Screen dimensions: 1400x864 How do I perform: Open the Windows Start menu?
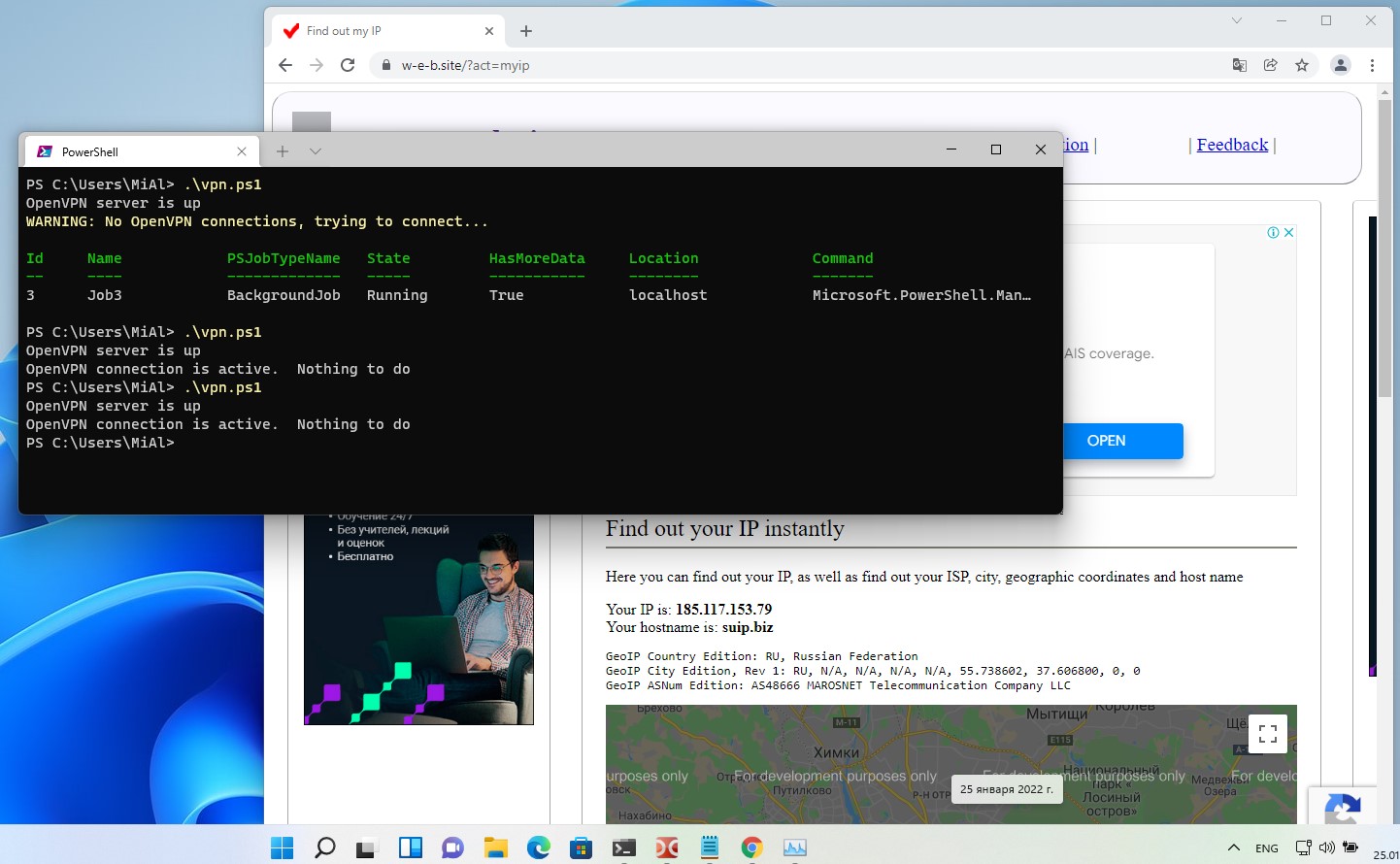282,847
